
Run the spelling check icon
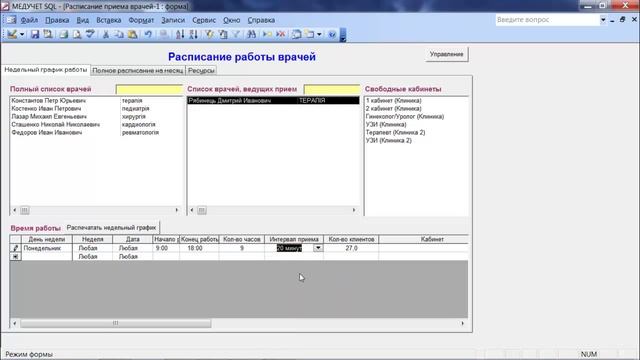tap(90, 34)
